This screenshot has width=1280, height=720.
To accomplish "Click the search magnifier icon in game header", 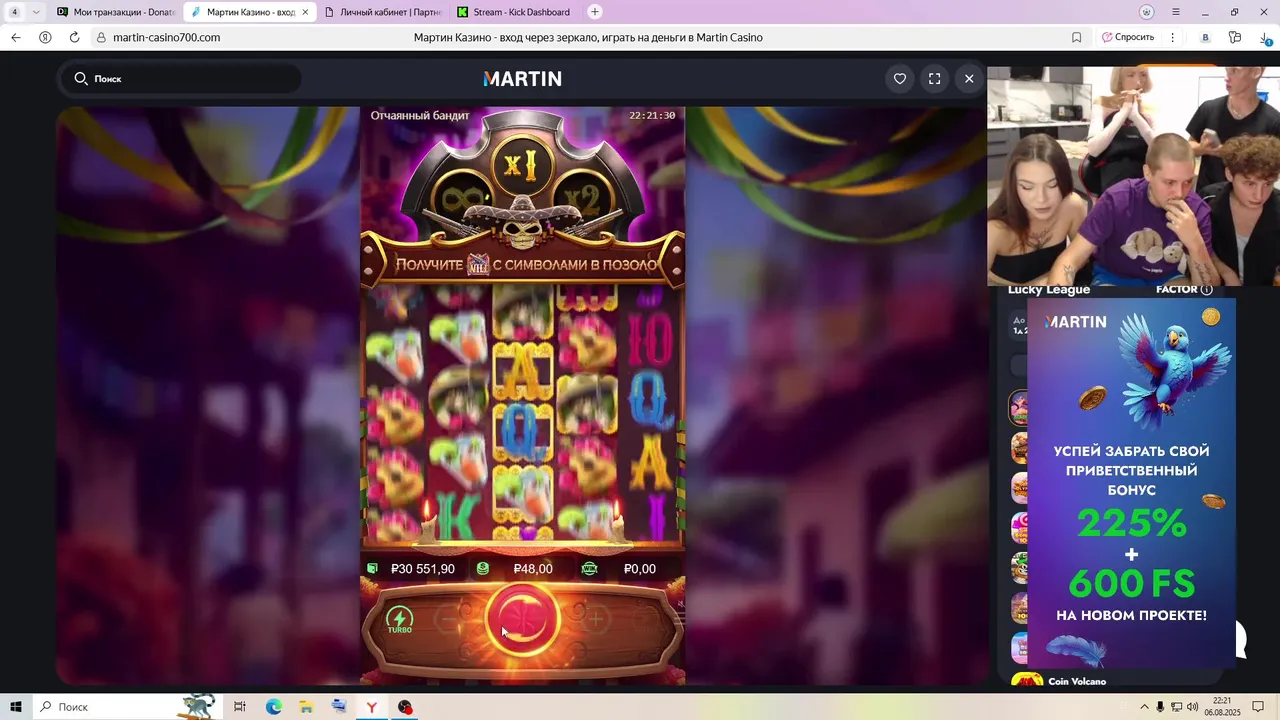I will pyautogui.click(x=80, y=78).
